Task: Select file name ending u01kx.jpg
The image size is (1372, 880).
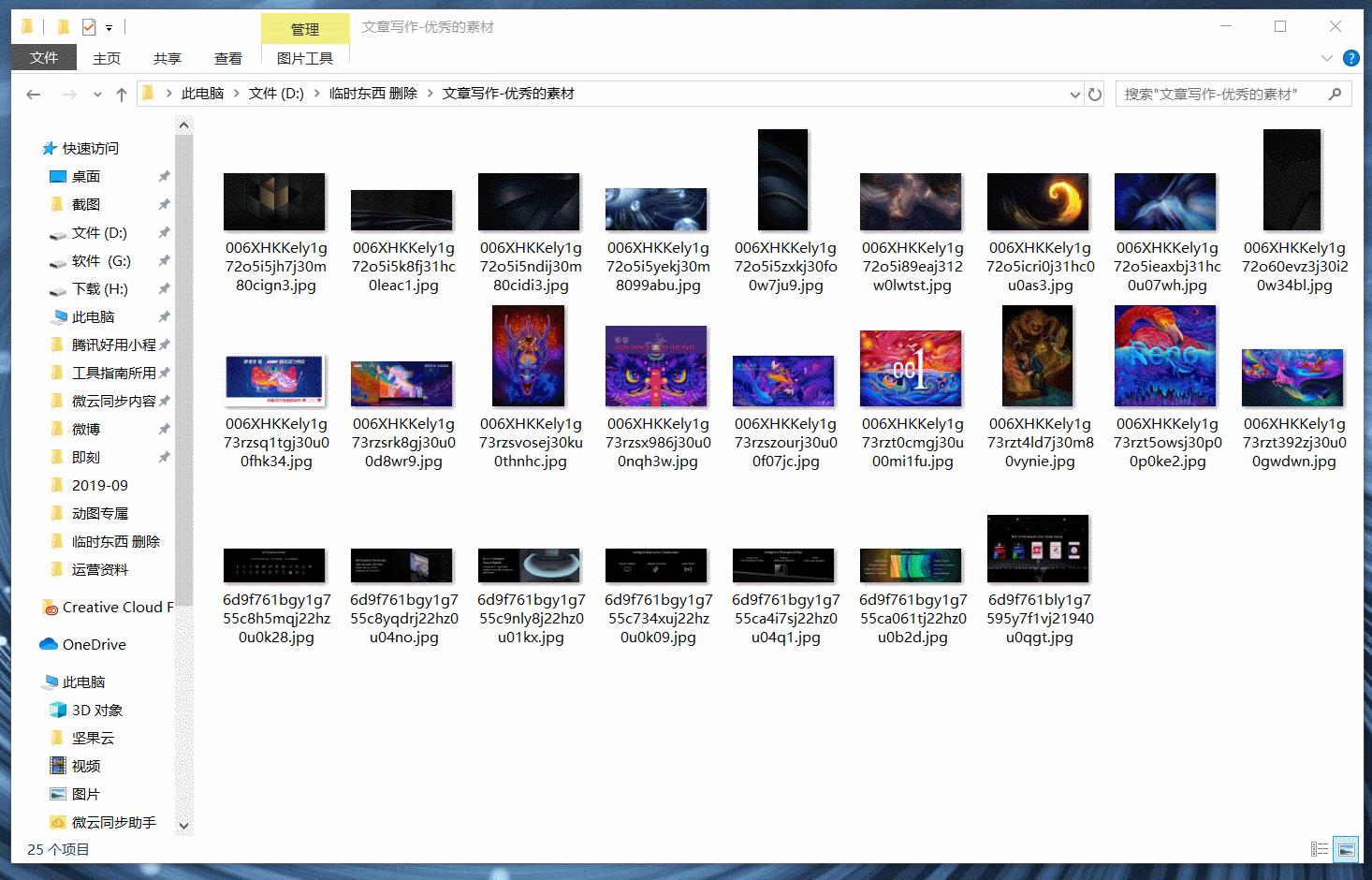Action: coord(530,619)
